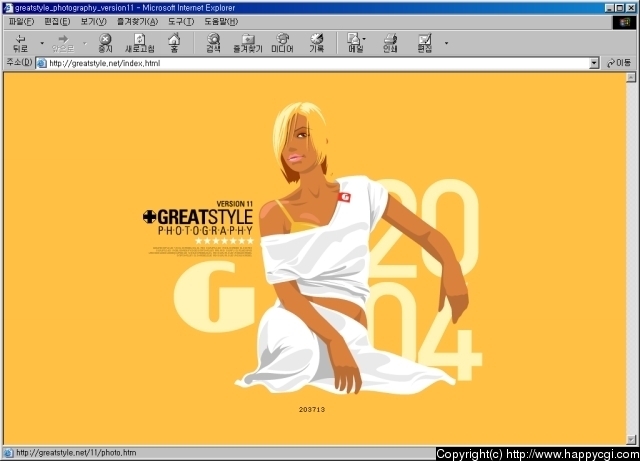640x461 pixels.
Task: Minimize the Internet Explorer window
Action: point(609,8)
